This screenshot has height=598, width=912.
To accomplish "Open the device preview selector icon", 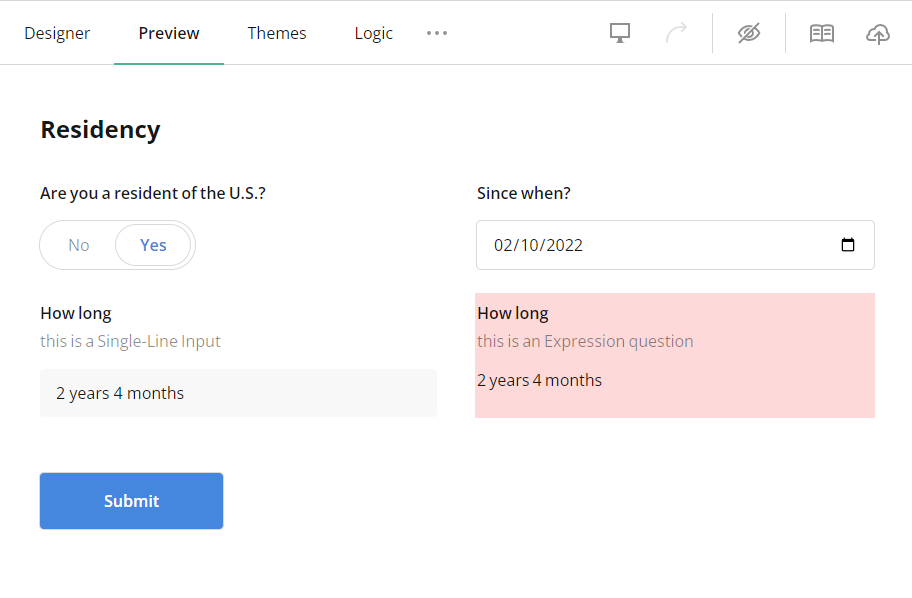I will 619,32.
